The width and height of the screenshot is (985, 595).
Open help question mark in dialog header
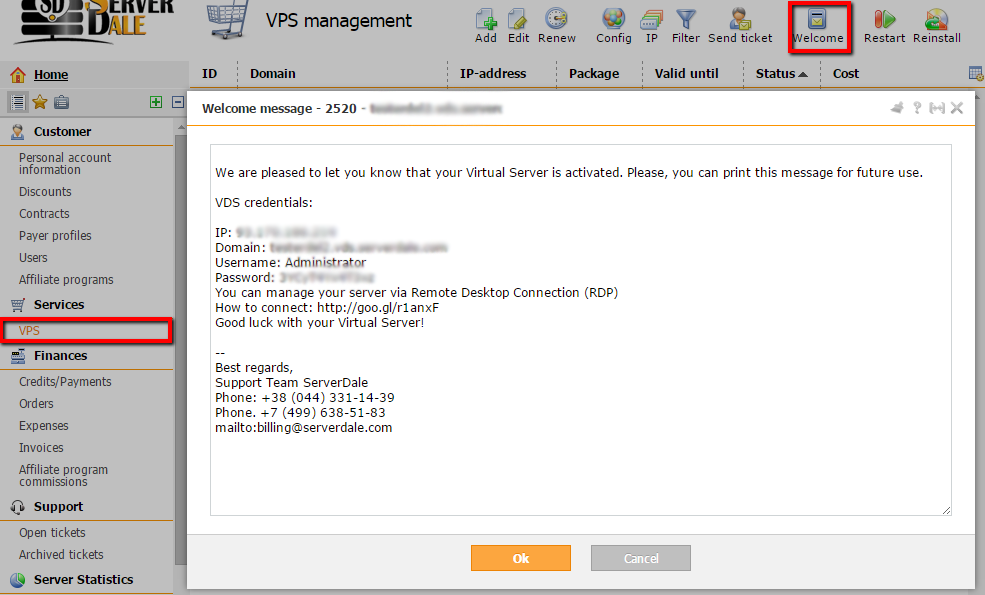(x=917, y=108)
